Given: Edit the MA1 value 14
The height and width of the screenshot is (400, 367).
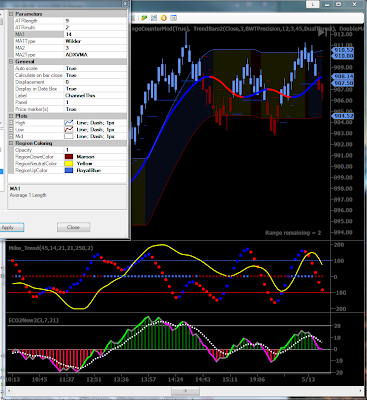Looking at the screenshot, I should click(x=95, y=34).
